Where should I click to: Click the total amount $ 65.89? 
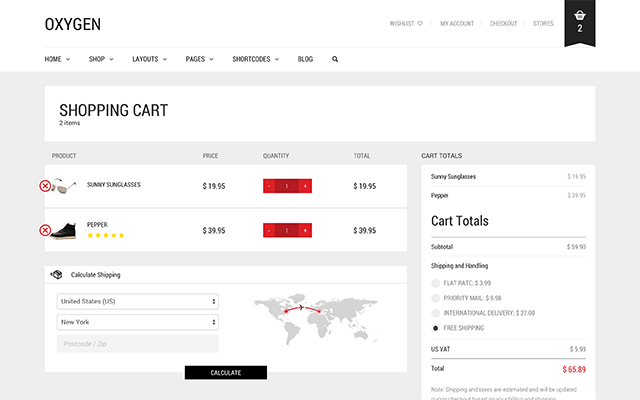tap(574, 369)
